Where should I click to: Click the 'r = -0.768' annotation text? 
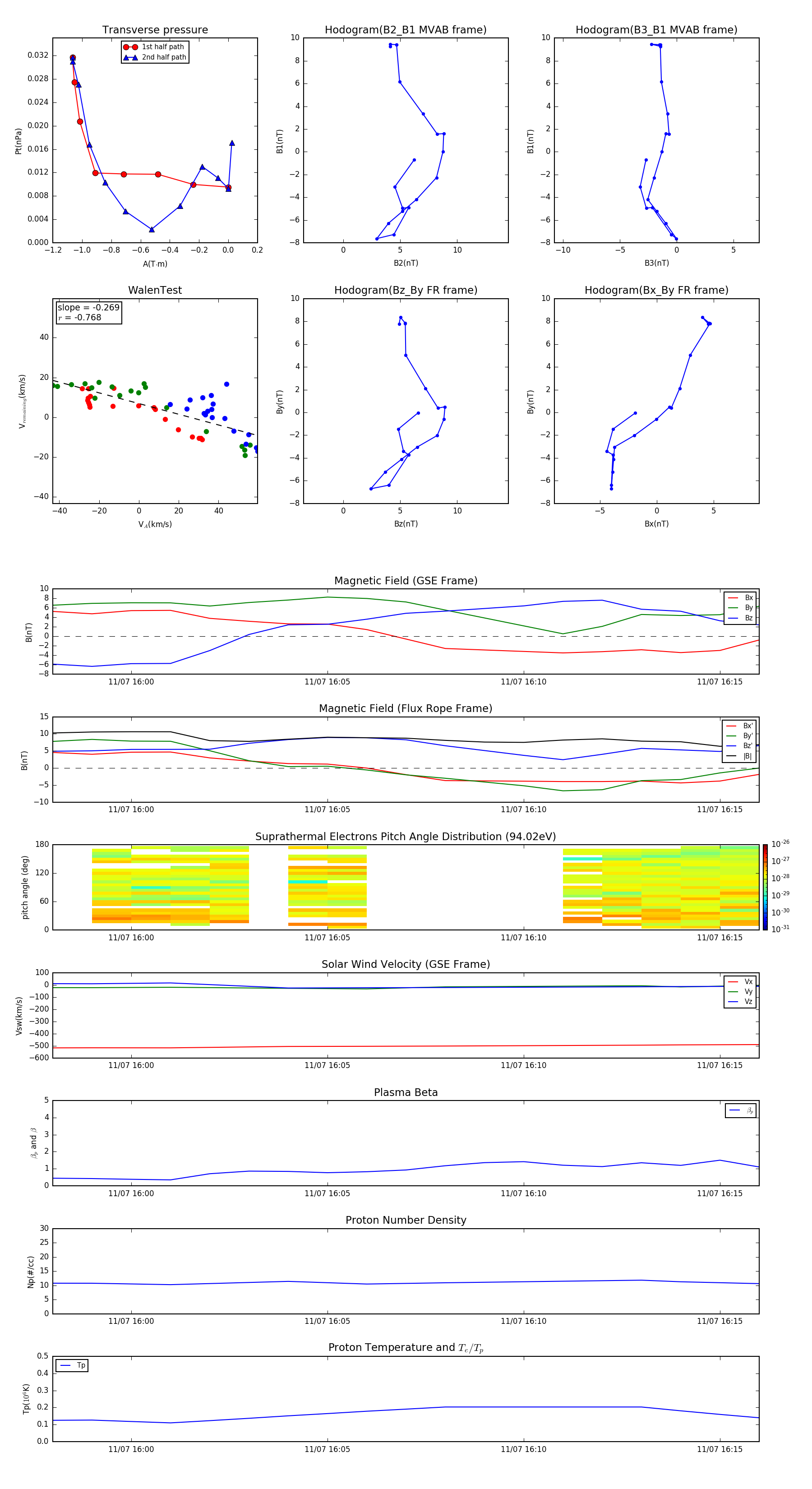point(80,317)
